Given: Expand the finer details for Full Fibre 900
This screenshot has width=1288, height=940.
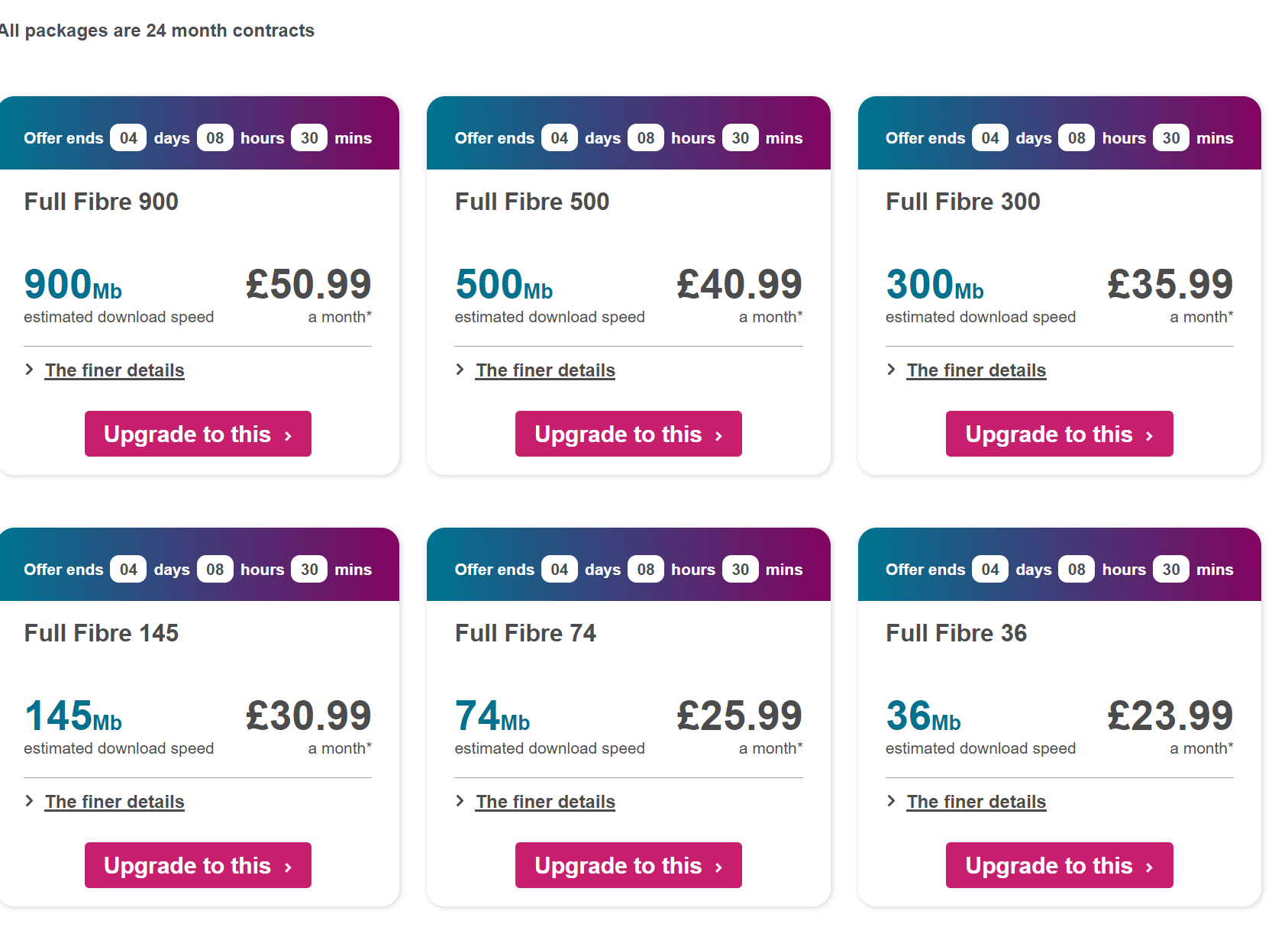Looking at the screenshot, I should click(x=114, y=370).
